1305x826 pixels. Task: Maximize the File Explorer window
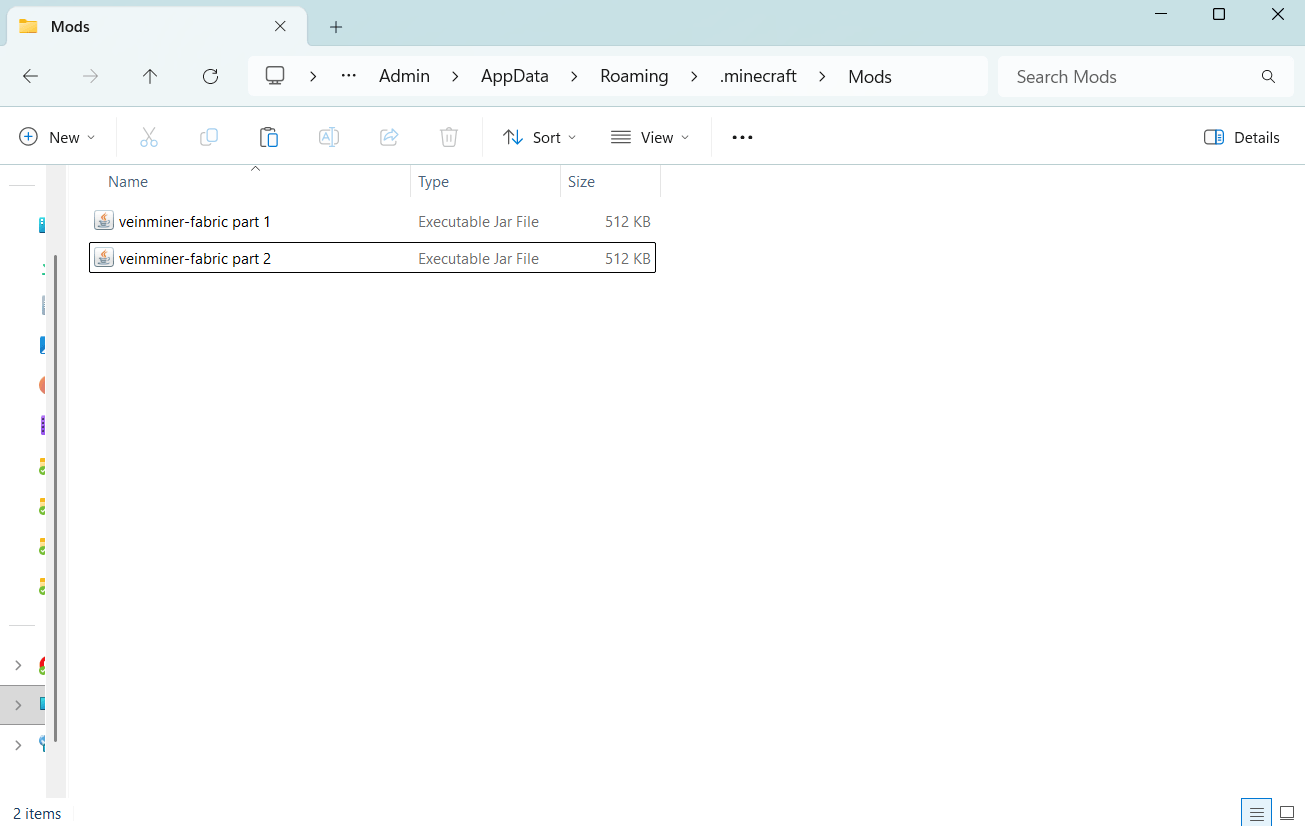pyautogui.click(x=1219, y=14)
